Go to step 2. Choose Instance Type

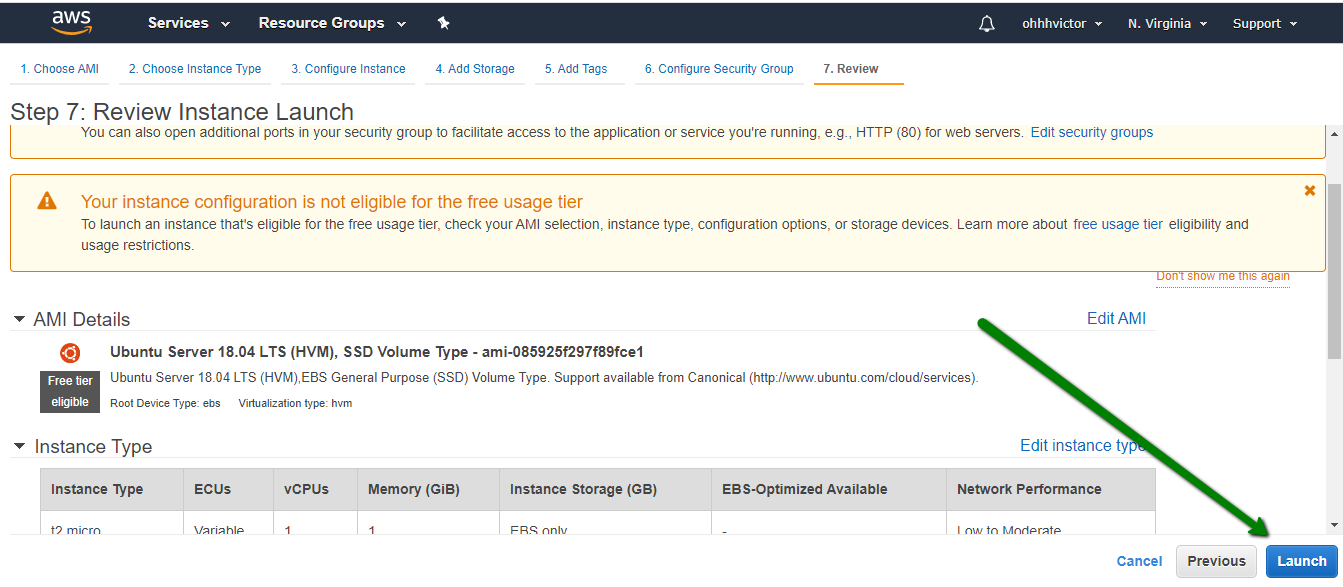point(195,69)
